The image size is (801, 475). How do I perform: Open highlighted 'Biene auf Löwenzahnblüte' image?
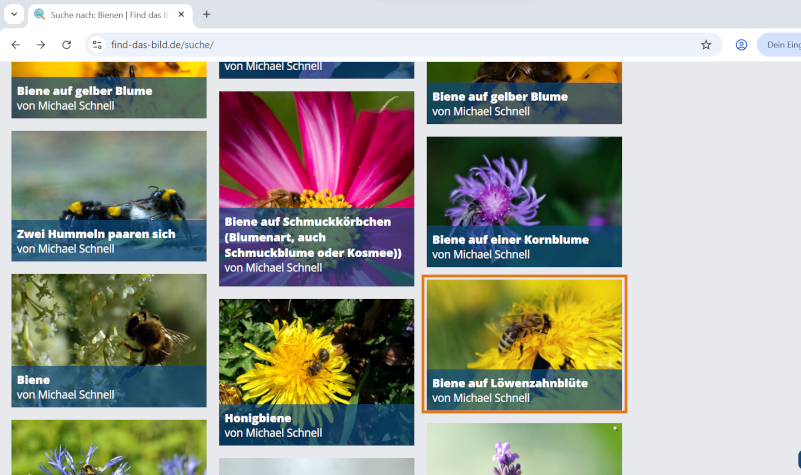[524, 343]
